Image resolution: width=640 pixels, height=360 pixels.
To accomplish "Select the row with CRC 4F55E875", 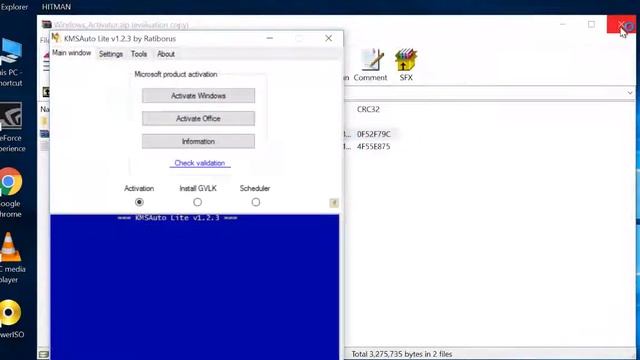I will coord(373,146).
